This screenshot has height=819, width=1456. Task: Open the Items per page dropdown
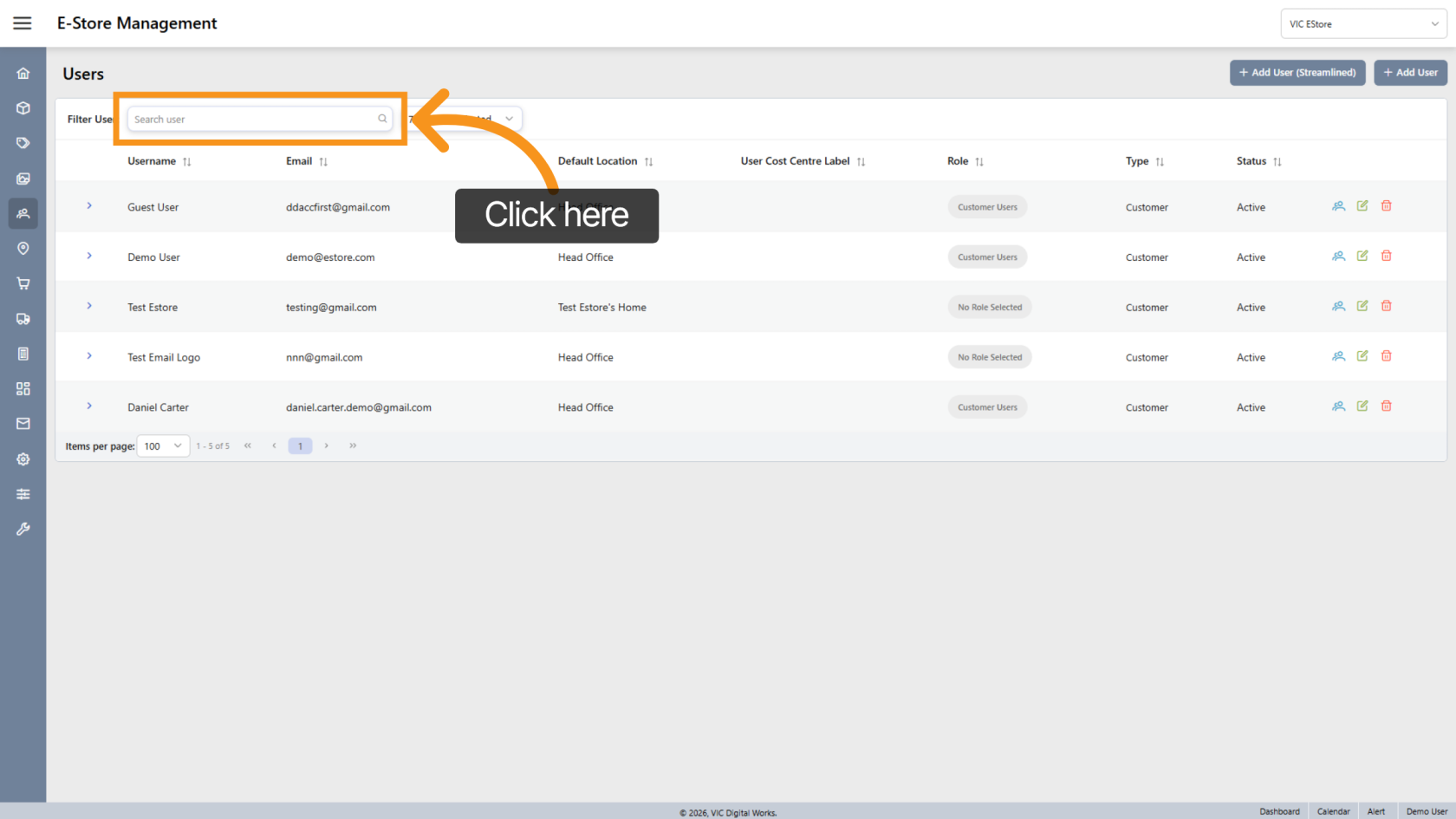(163, 445)
